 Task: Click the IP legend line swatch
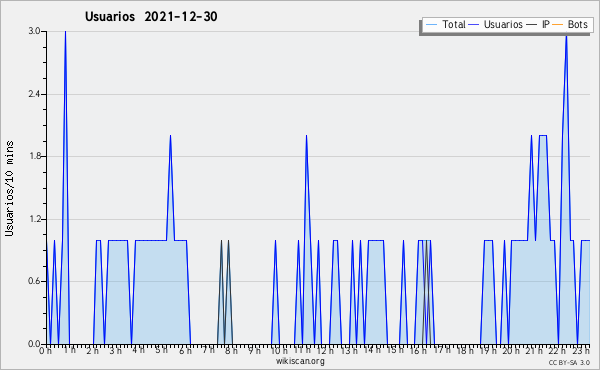[532, 25]
